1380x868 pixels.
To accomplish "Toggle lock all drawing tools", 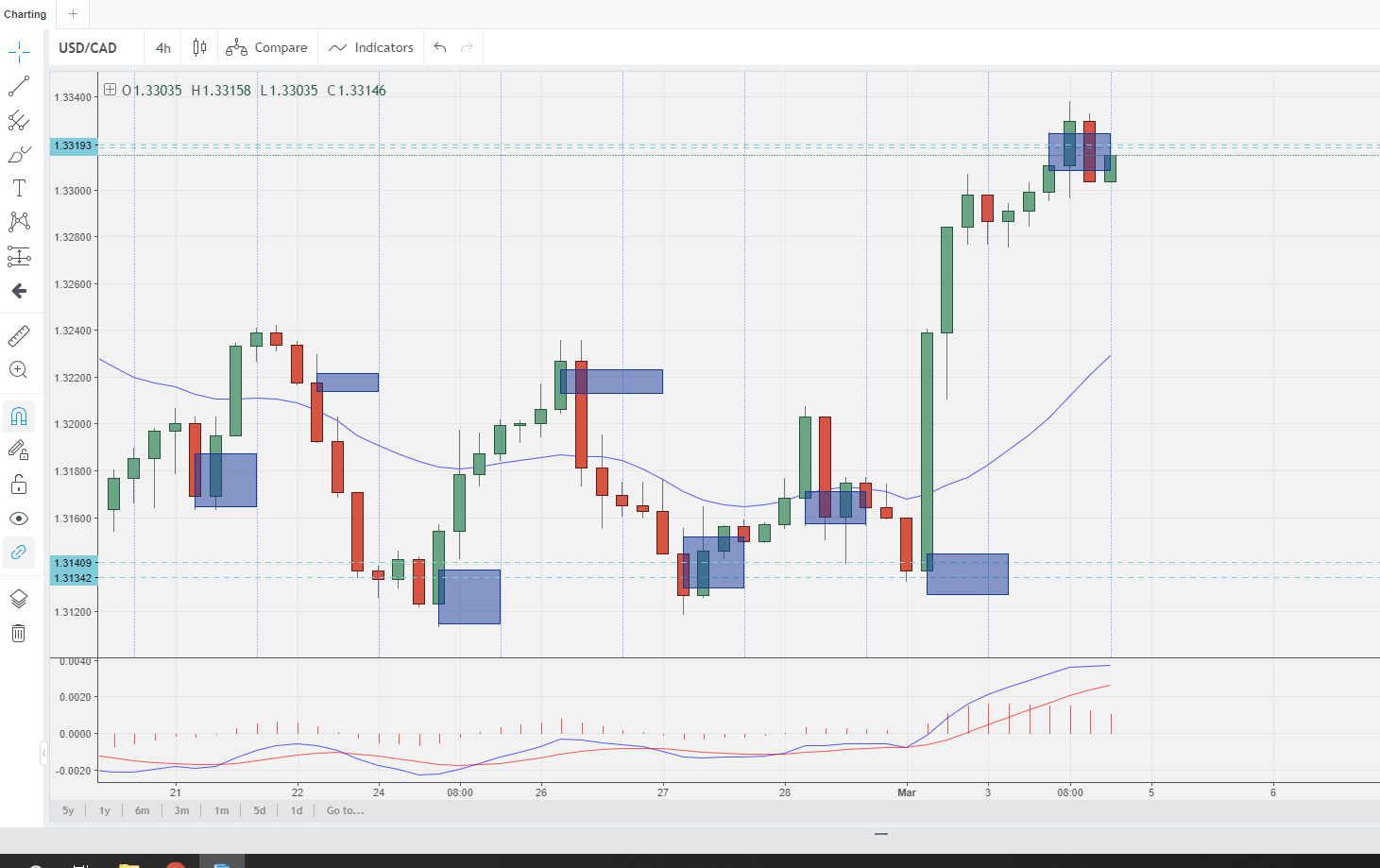I will click(x=19, y=485).
